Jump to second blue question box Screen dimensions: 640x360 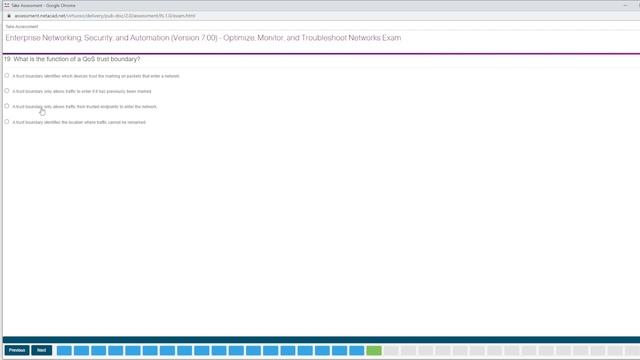coord(81,350)
